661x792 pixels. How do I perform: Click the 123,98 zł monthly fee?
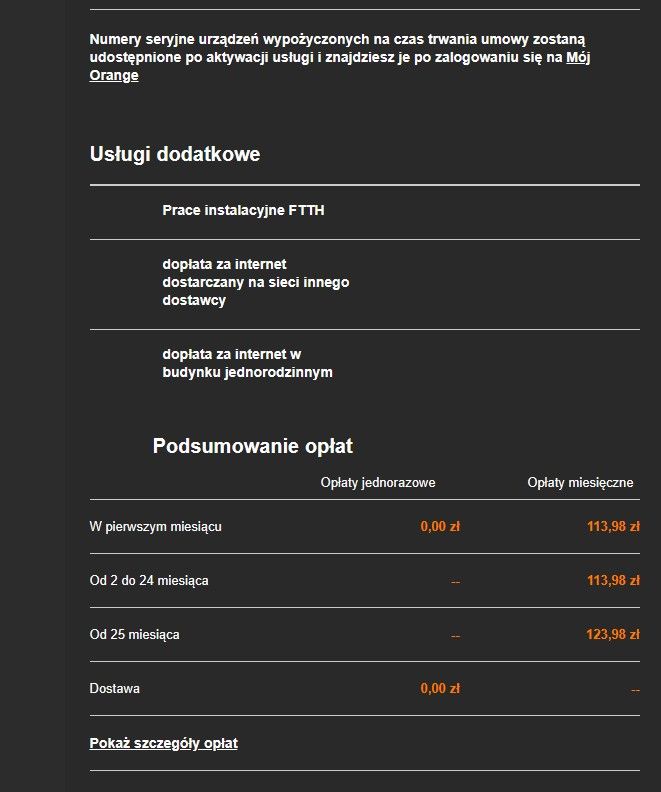[613, 635]
